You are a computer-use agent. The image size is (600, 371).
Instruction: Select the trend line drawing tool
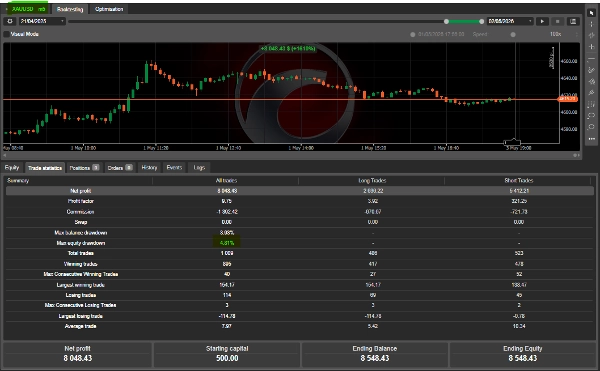[x=592, y=70]
